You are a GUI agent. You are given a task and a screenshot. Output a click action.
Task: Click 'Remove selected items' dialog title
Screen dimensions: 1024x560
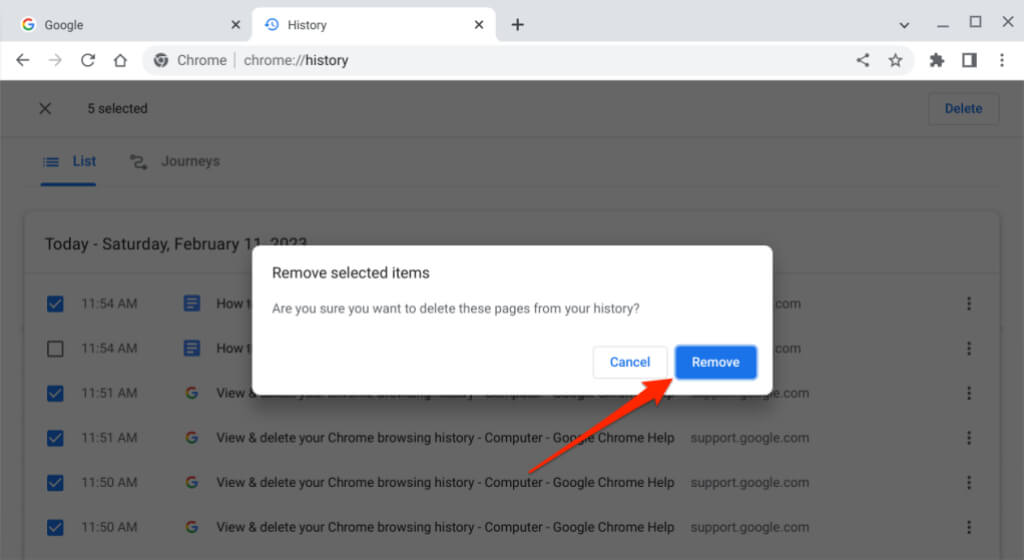point(351,273)
